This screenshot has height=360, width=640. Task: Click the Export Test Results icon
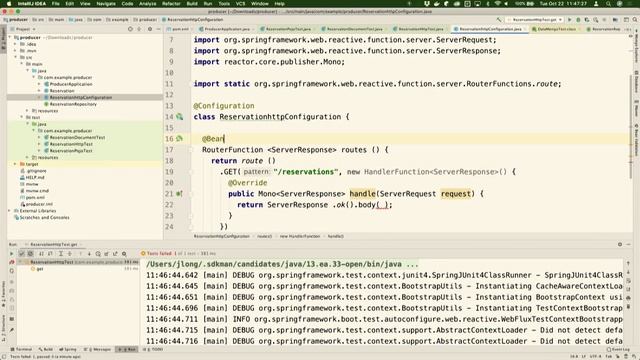115,253
